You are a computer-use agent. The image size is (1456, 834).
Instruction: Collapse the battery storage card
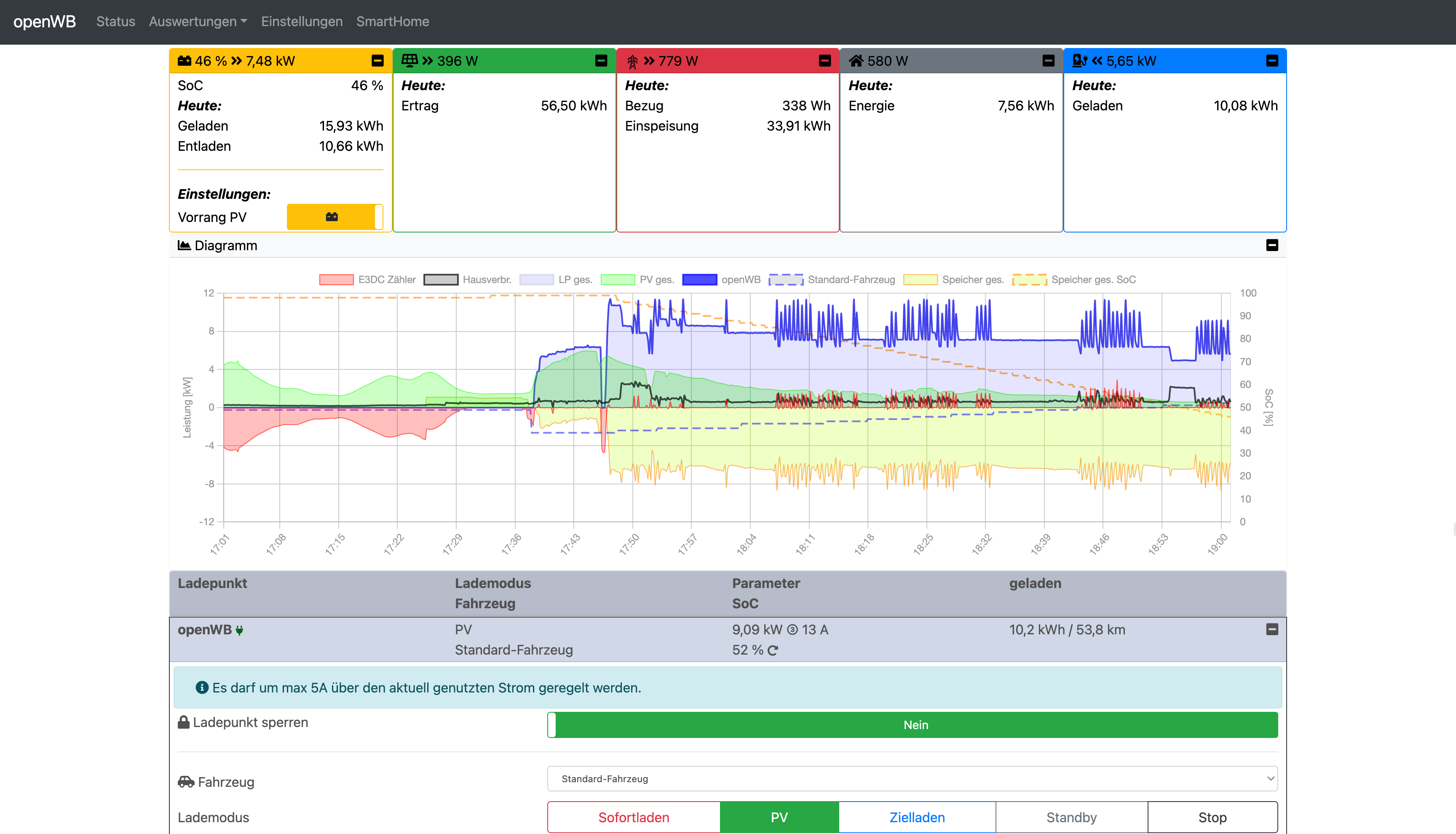[377, 61]
